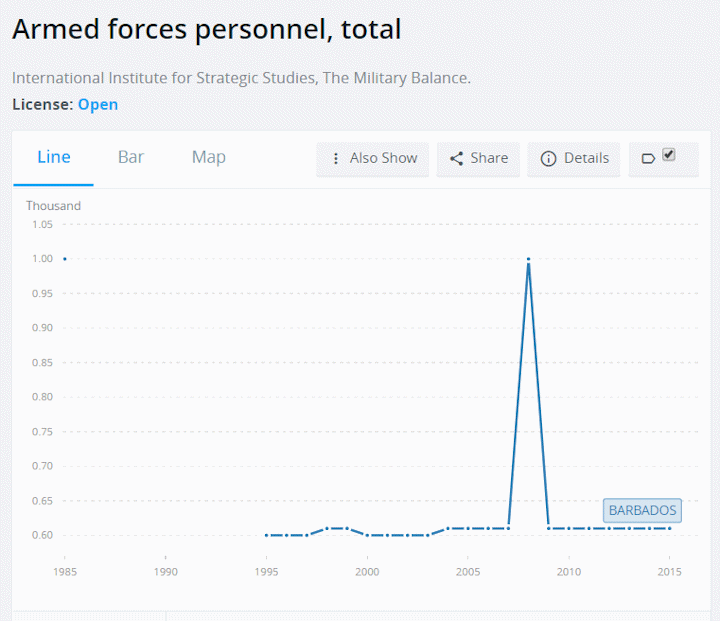720x621 pixels.
Task: Switch to the Map tab
Action: 209,157
